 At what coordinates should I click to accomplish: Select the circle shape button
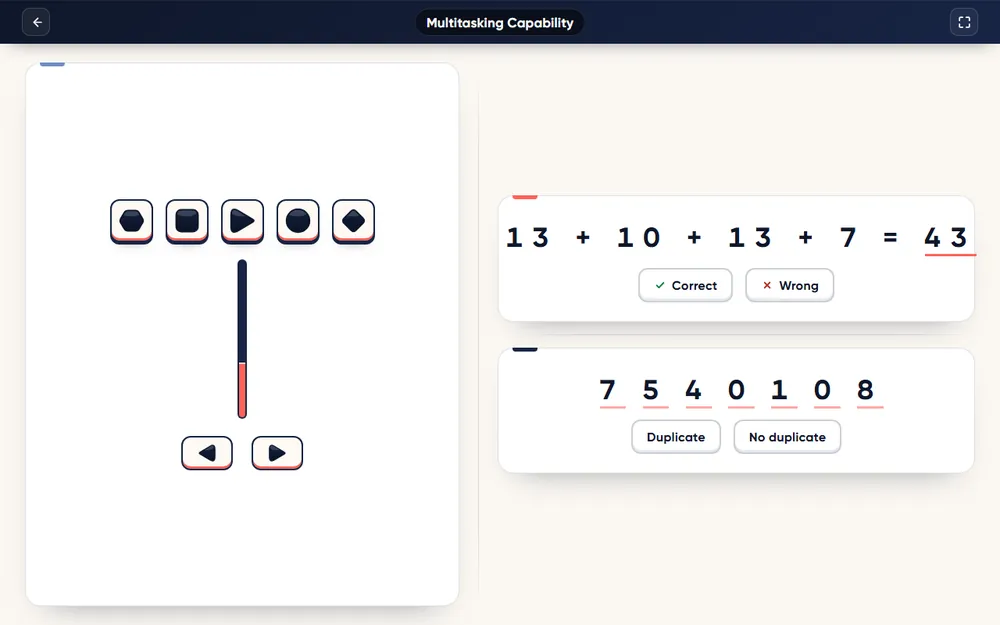click(298, 221)
